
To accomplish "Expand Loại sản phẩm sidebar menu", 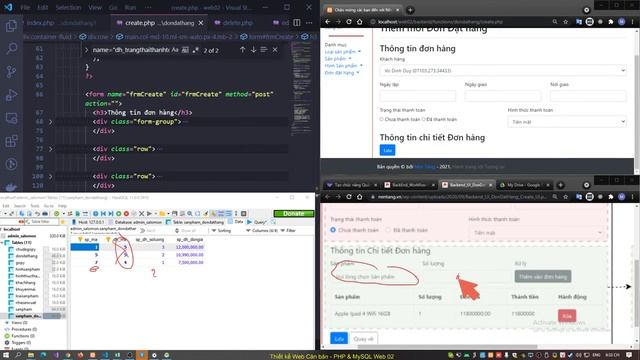I will tap(342, 52).
